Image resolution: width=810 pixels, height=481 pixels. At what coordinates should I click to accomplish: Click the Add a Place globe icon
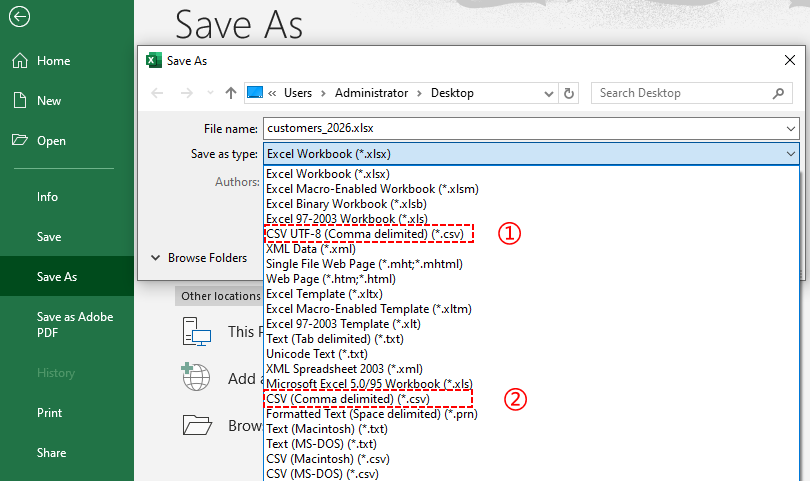pos(196,377)
